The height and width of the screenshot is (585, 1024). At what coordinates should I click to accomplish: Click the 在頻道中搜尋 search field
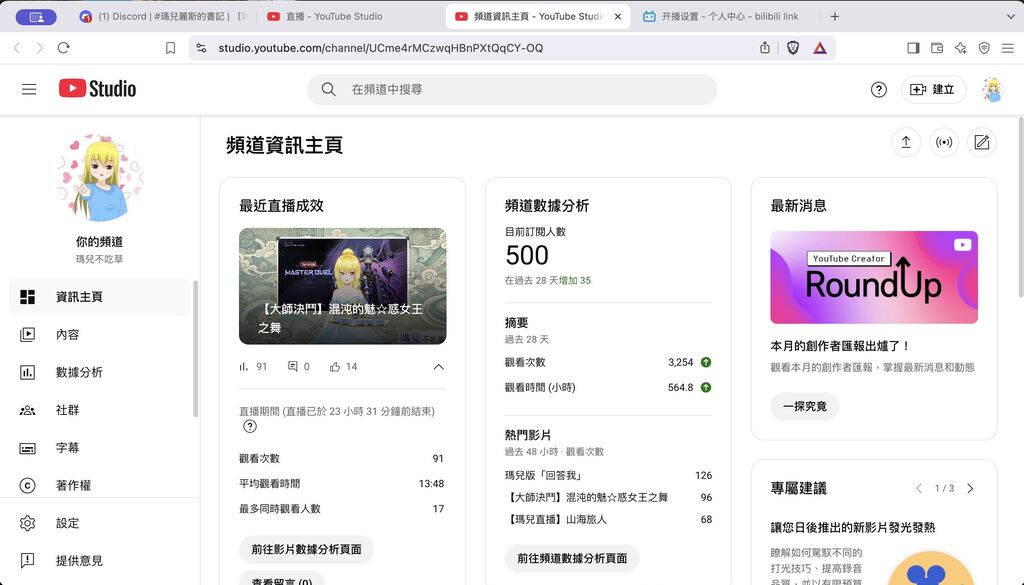point(512,89)
